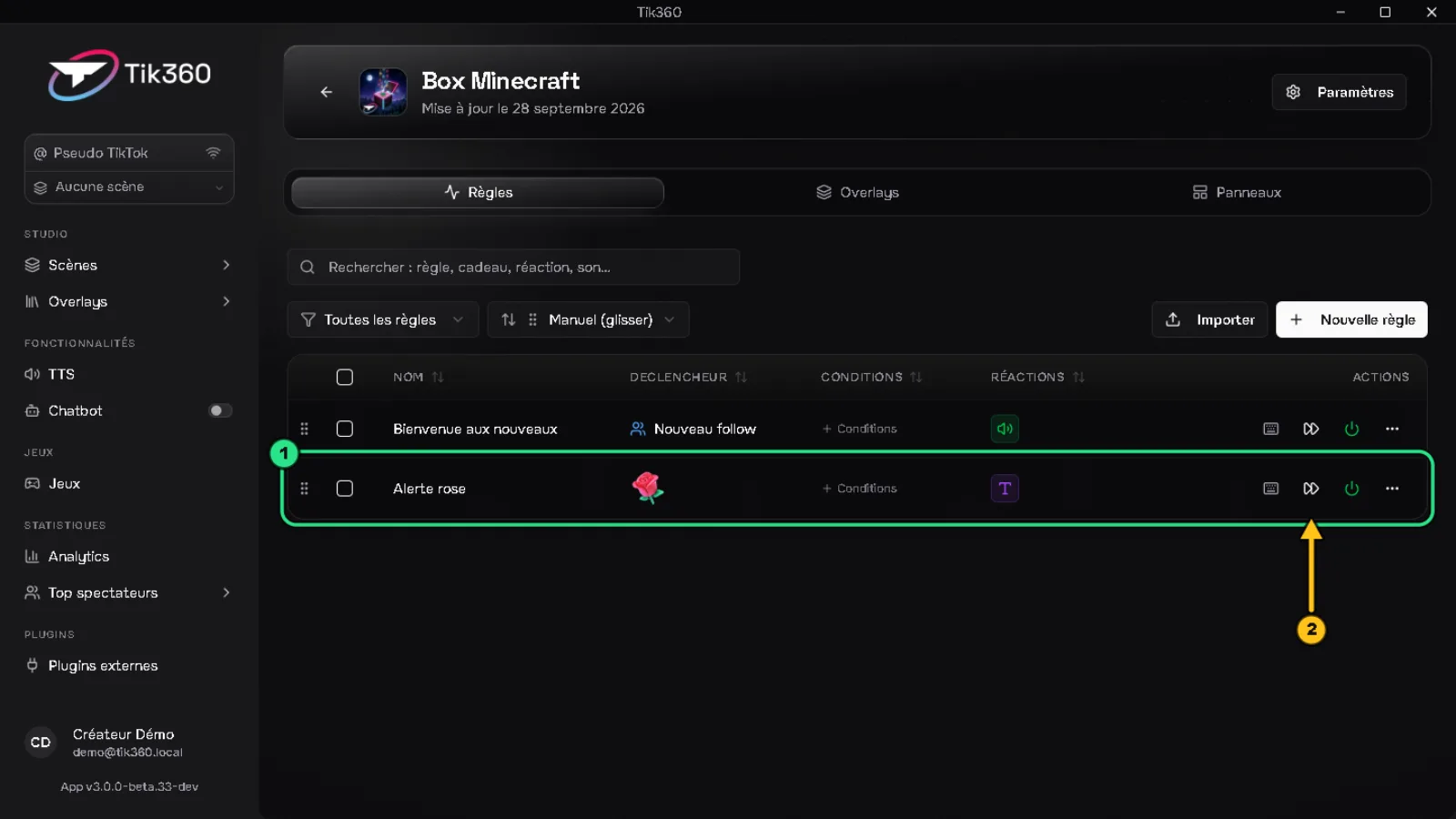1456x819 pixels.
Task: Sort rules by the NOM column
Action: (x=418, y=377)
